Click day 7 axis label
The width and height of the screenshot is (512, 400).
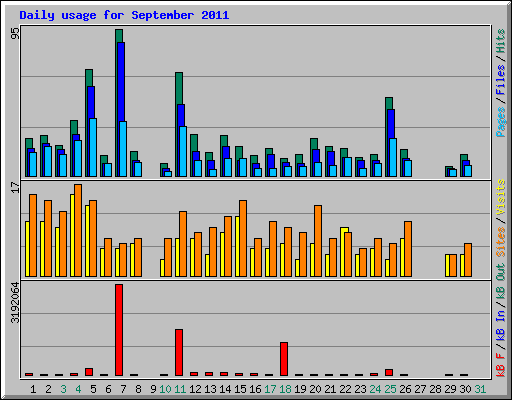pyautogui.click(x=123, y=389)
